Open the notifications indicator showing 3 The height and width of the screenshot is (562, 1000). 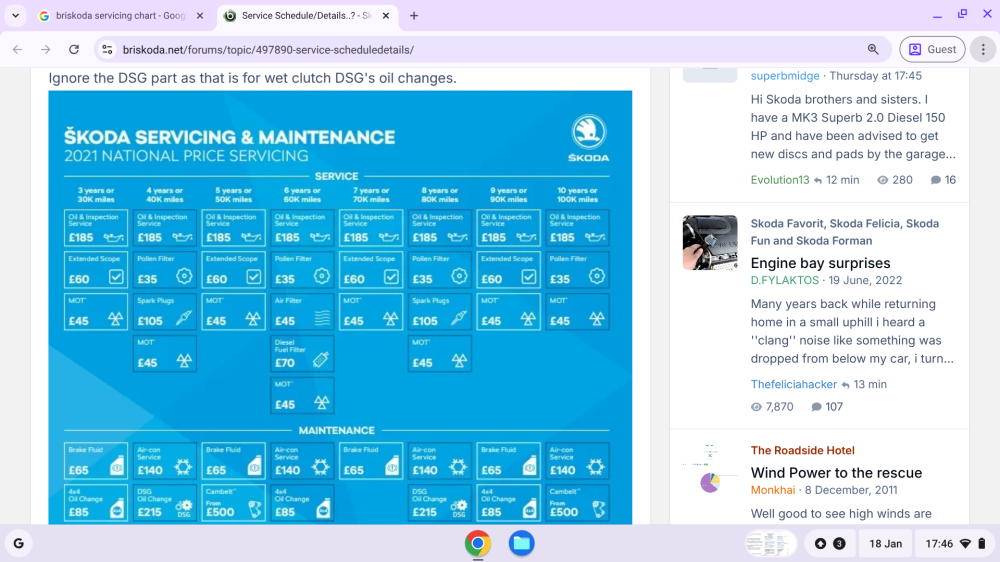830,544
